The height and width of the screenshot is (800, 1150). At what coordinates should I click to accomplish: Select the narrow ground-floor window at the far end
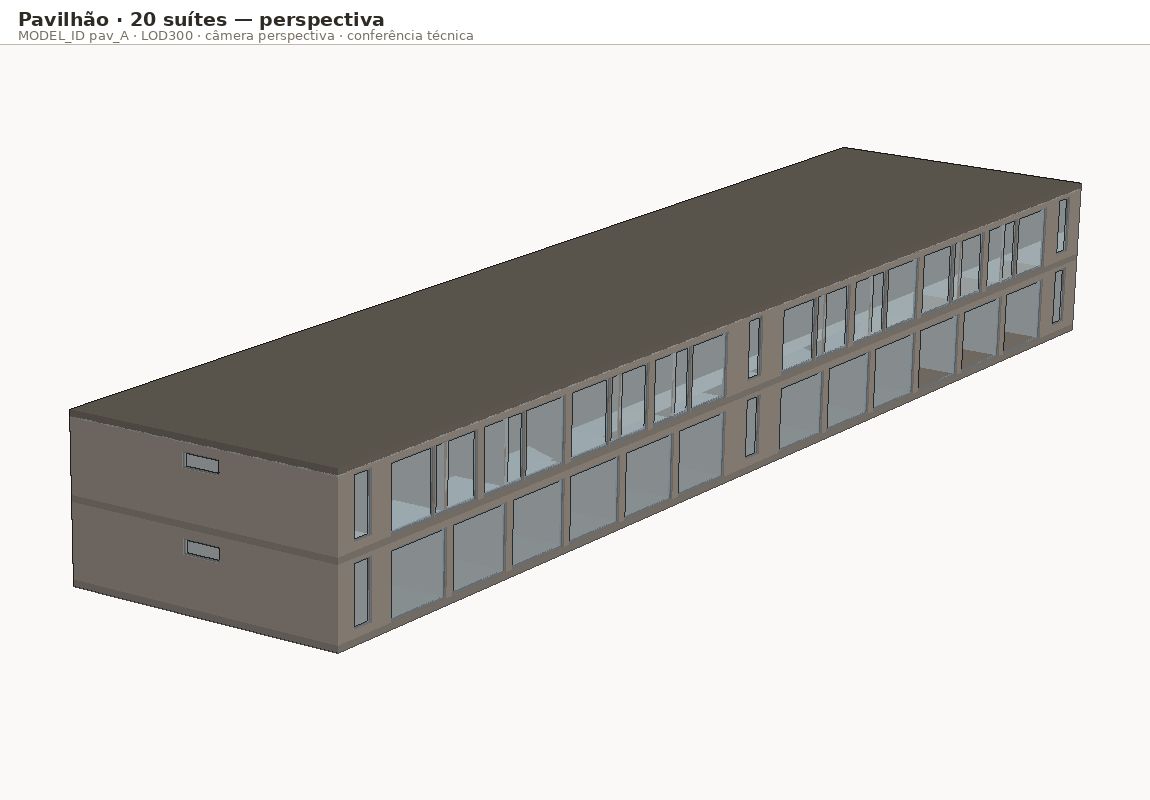(x=1058, y=296)
